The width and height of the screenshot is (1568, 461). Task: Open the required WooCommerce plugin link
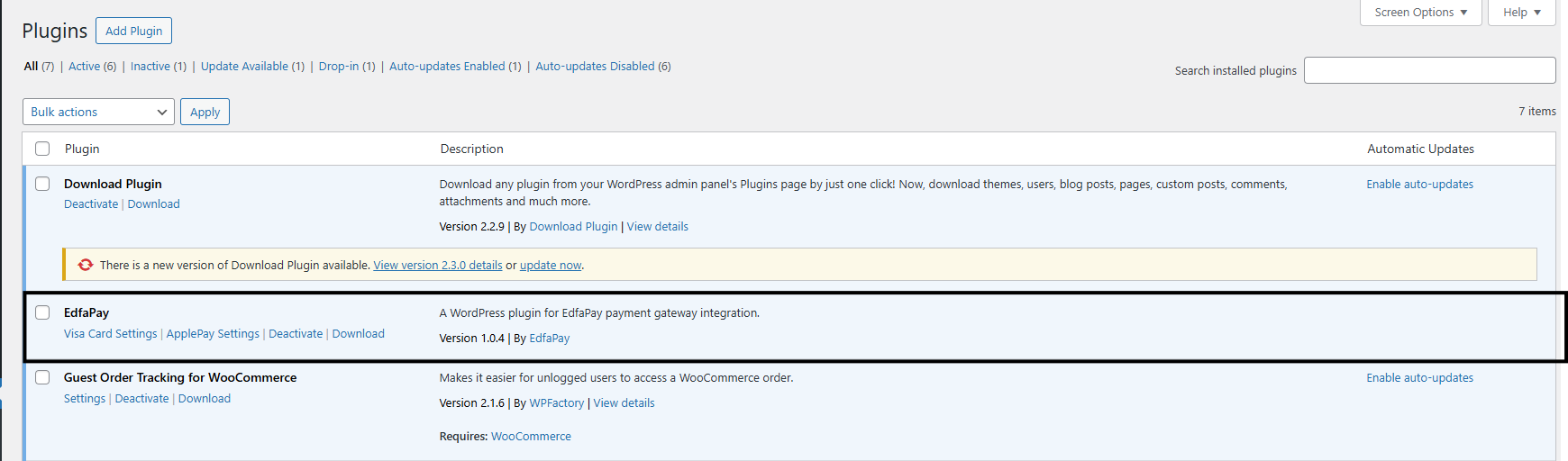coord(531,437)
